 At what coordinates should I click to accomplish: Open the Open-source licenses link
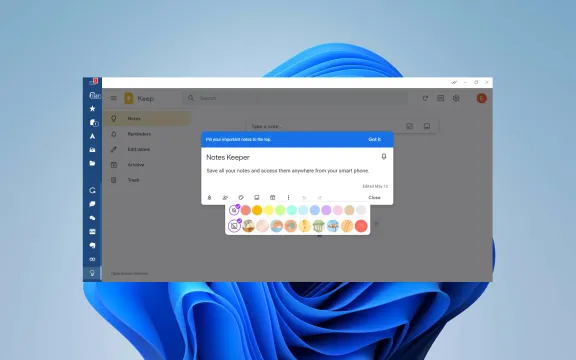129,274
